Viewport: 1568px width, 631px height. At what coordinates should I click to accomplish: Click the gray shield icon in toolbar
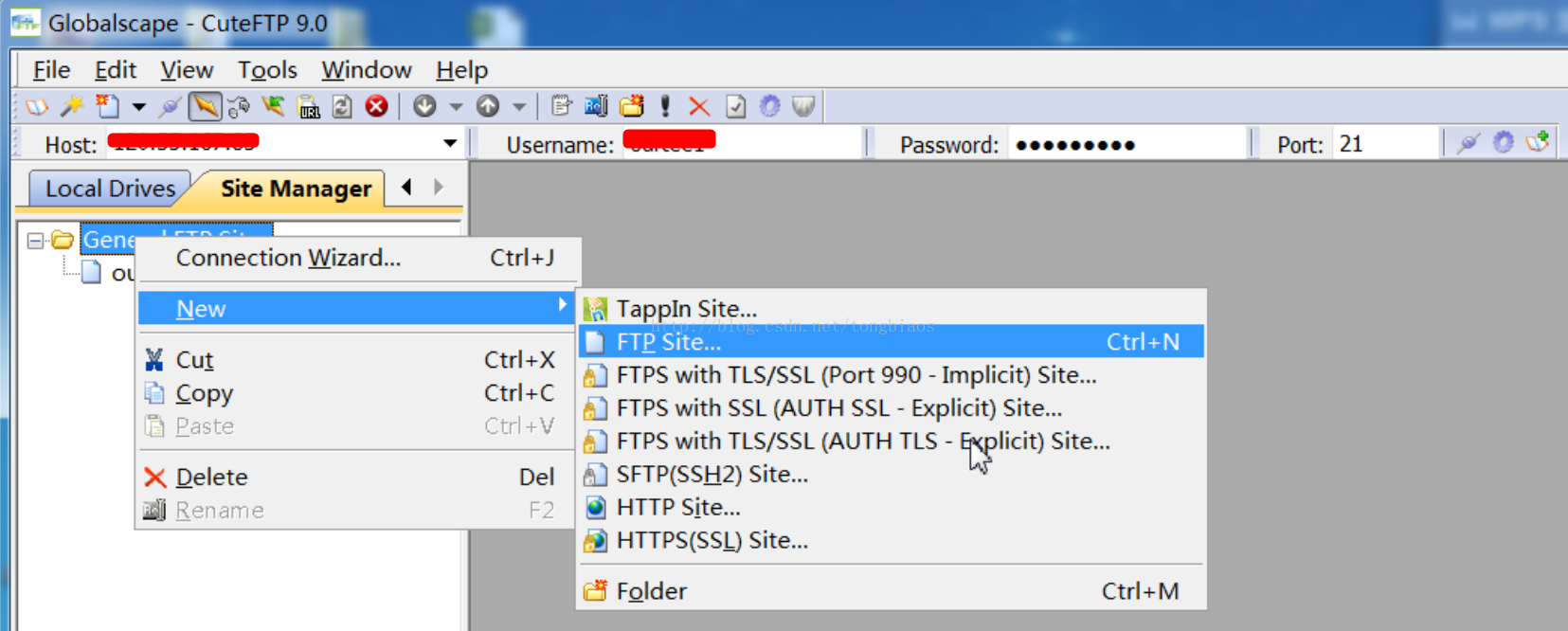click(803, 106)
